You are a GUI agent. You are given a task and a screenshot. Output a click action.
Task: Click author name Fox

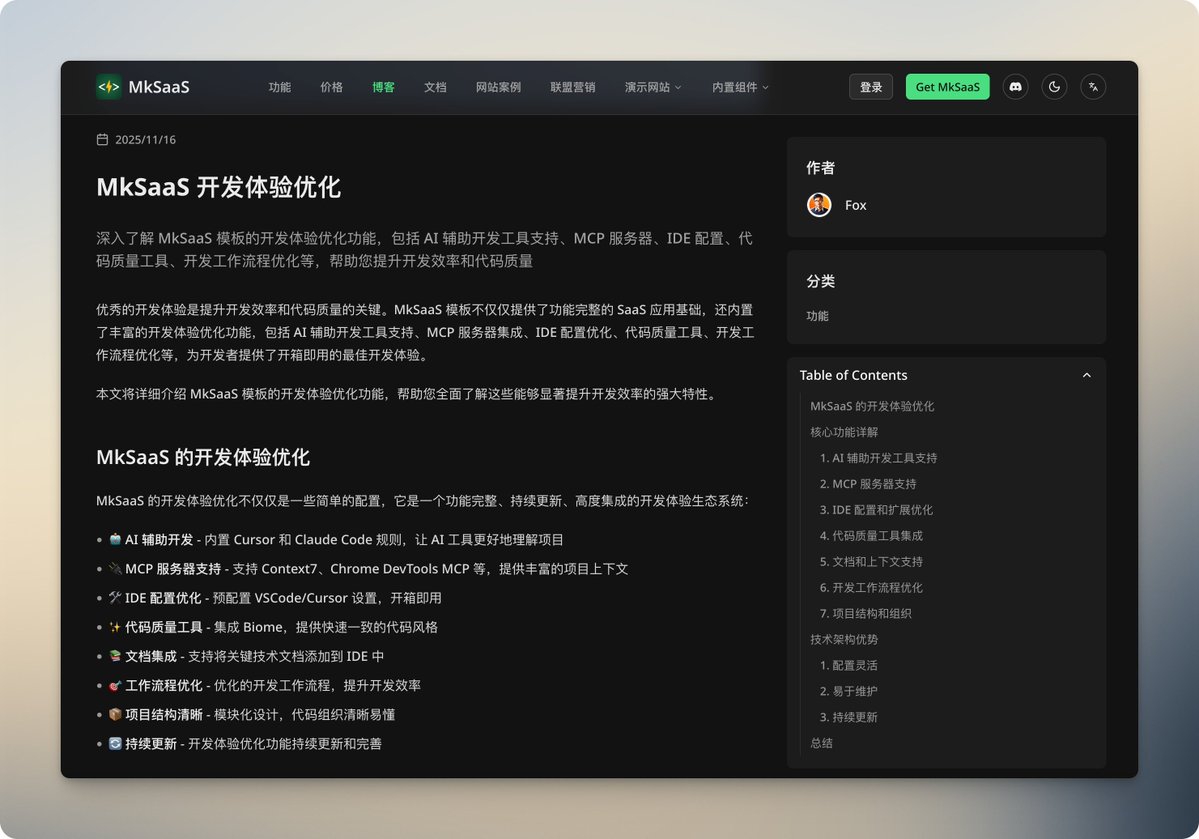click(856, 205)
